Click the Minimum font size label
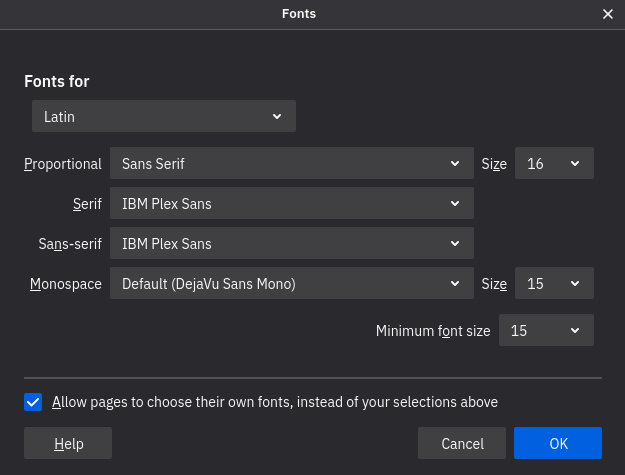This screenshot has height=475, width=625. point(432,330)
